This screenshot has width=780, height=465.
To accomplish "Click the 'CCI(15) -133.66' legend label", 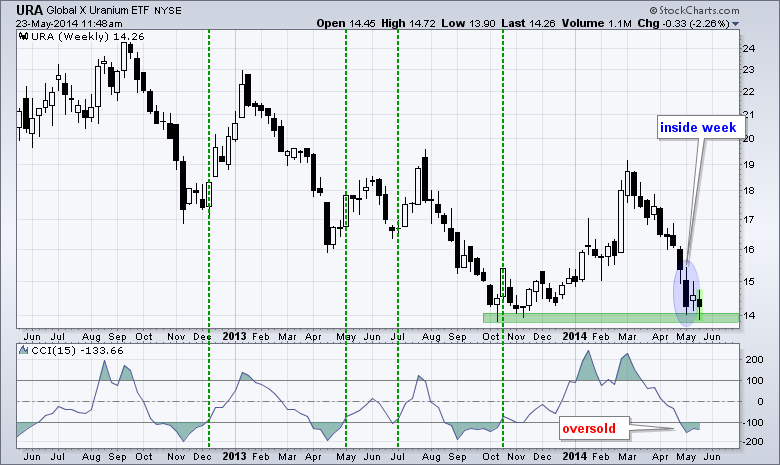I will [x=78, y=351].
